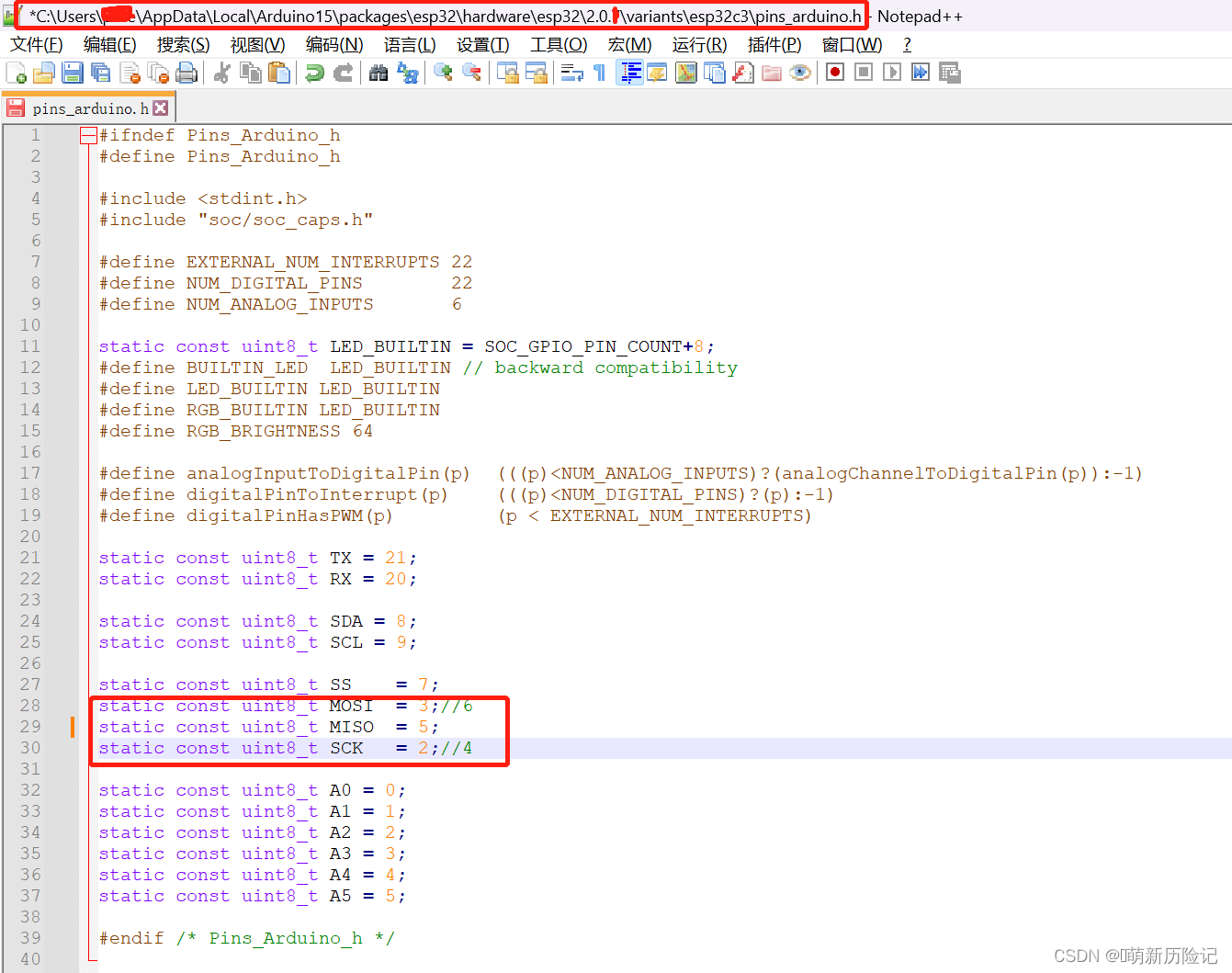Create a new file
Screen dimensions: 1232x973
[x=16, y=72]
